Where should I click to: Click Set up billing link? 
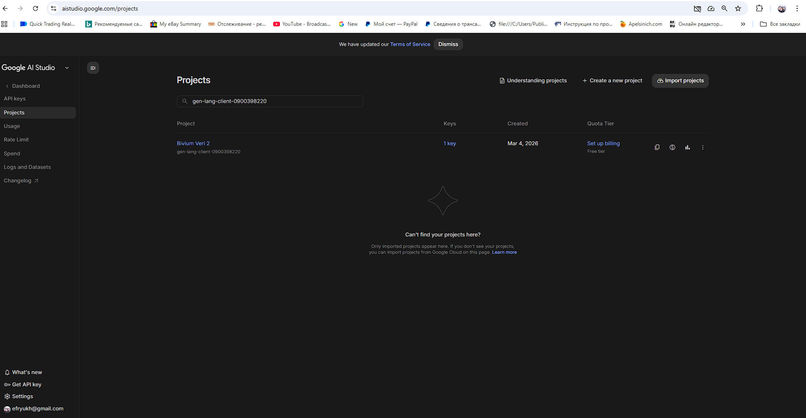click(603, 143)
